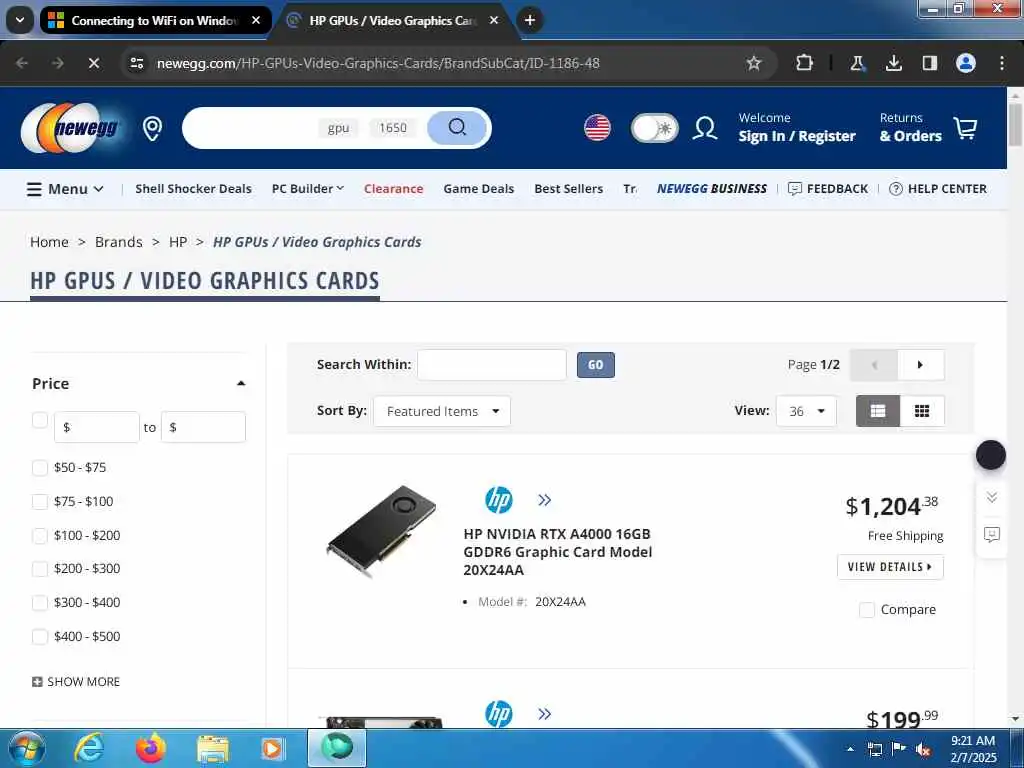Click VIEW DETAILS for RTX A4000

pos(890,567)
